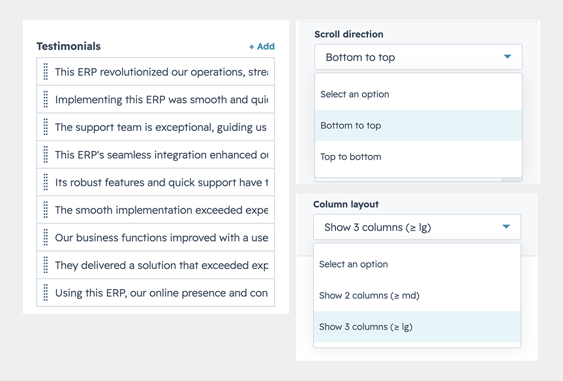Click drag handle of 'Implementing this ERP' testimonial
Screen dimensions: 563x381
click(46, 99)
